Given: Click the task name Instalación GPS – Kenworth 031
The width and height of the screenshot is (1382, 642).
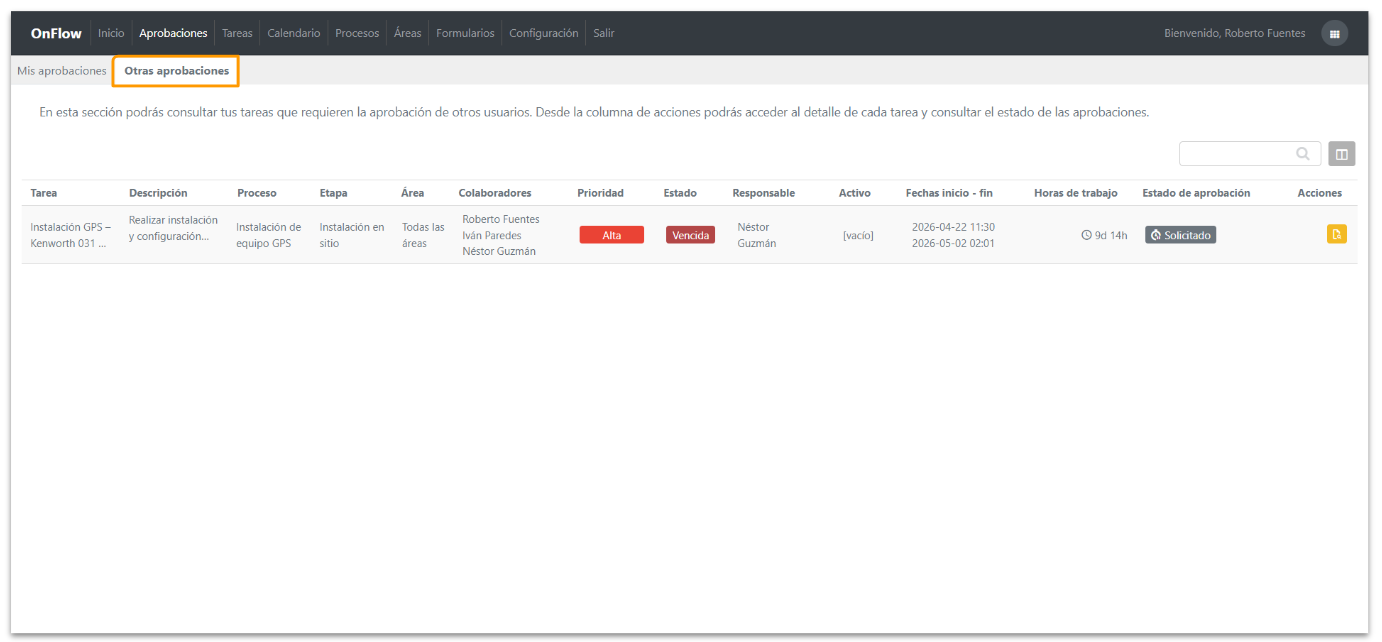Looking at the screenshot, I should click(x=70, y=235).
